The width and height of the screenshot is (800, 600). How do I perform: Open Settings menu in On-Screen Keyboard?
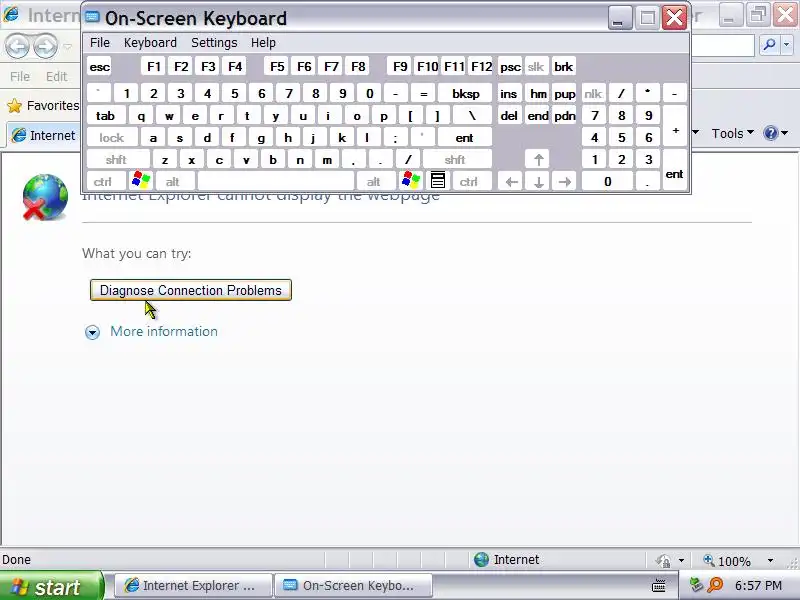tap(214, 43)
